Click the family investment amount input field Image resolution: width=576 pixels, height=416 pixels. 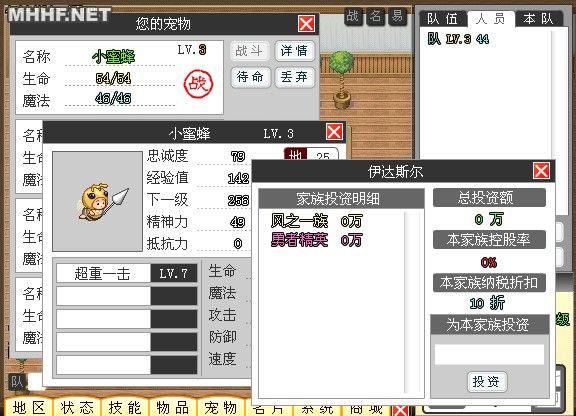coord(489,354)
